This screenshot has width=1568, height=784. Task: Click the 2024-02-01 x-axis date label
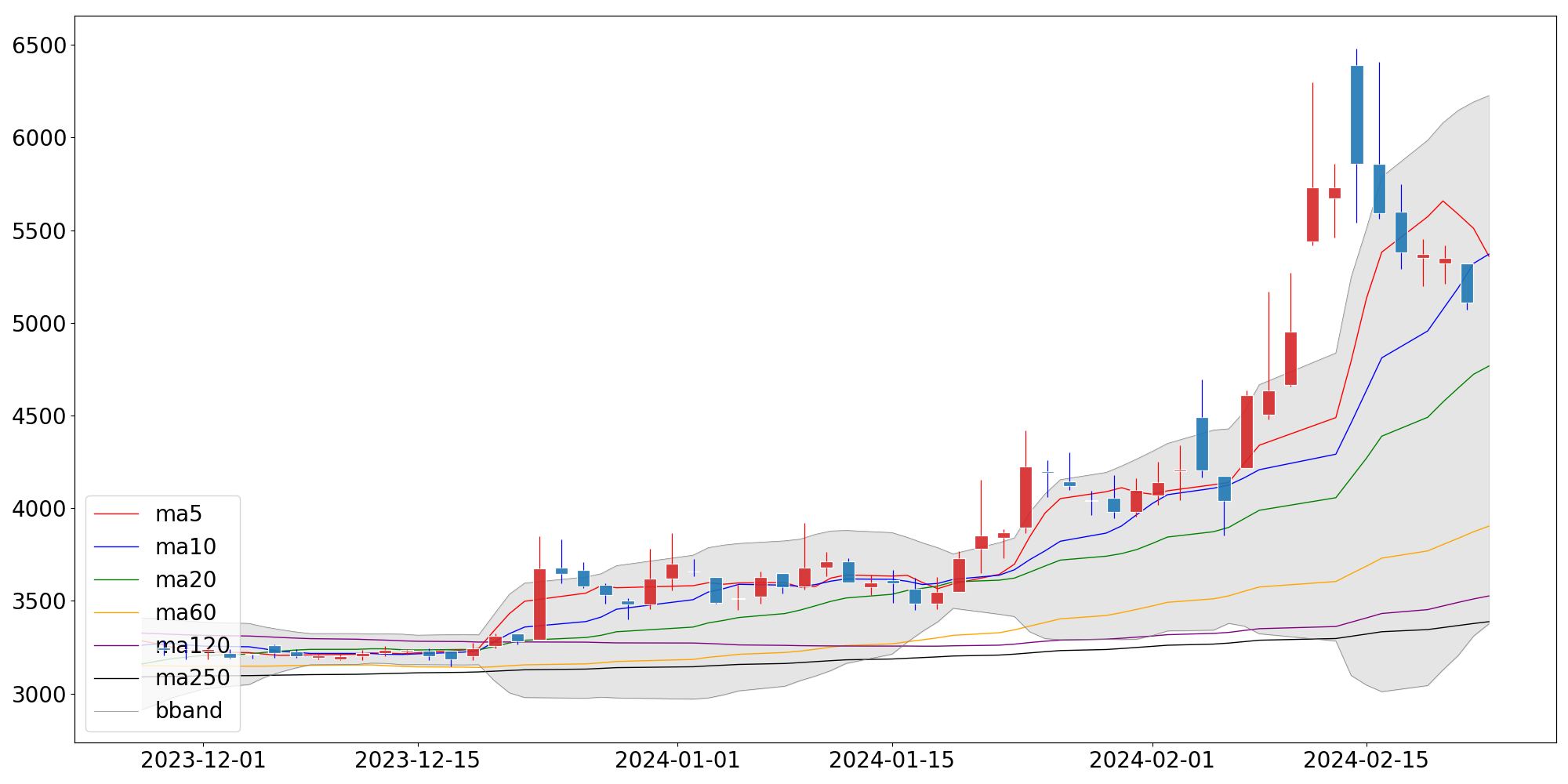click(1152, 760)
